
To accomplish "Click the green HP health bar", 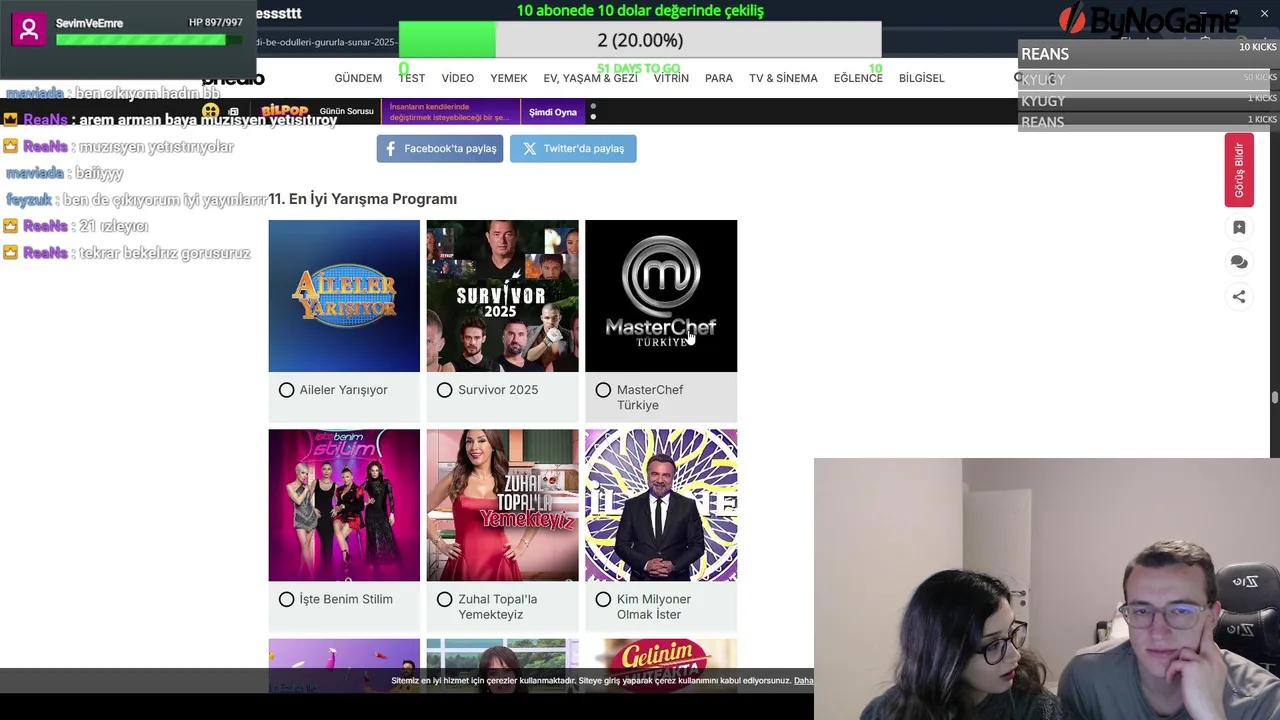I will click(150, 40).
